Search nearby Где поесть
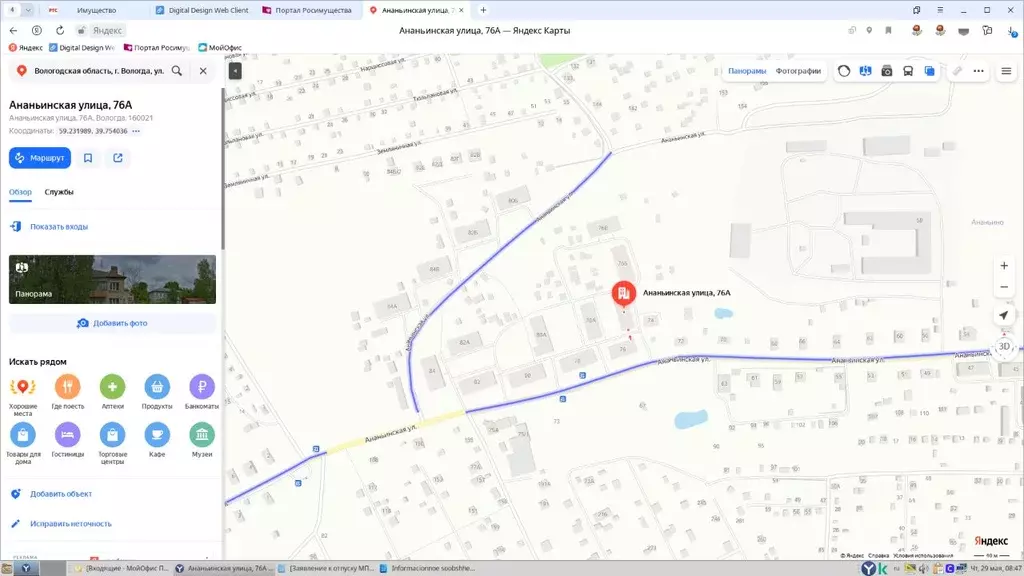Screen dimensions: 1024x576 tap(67, 392)
